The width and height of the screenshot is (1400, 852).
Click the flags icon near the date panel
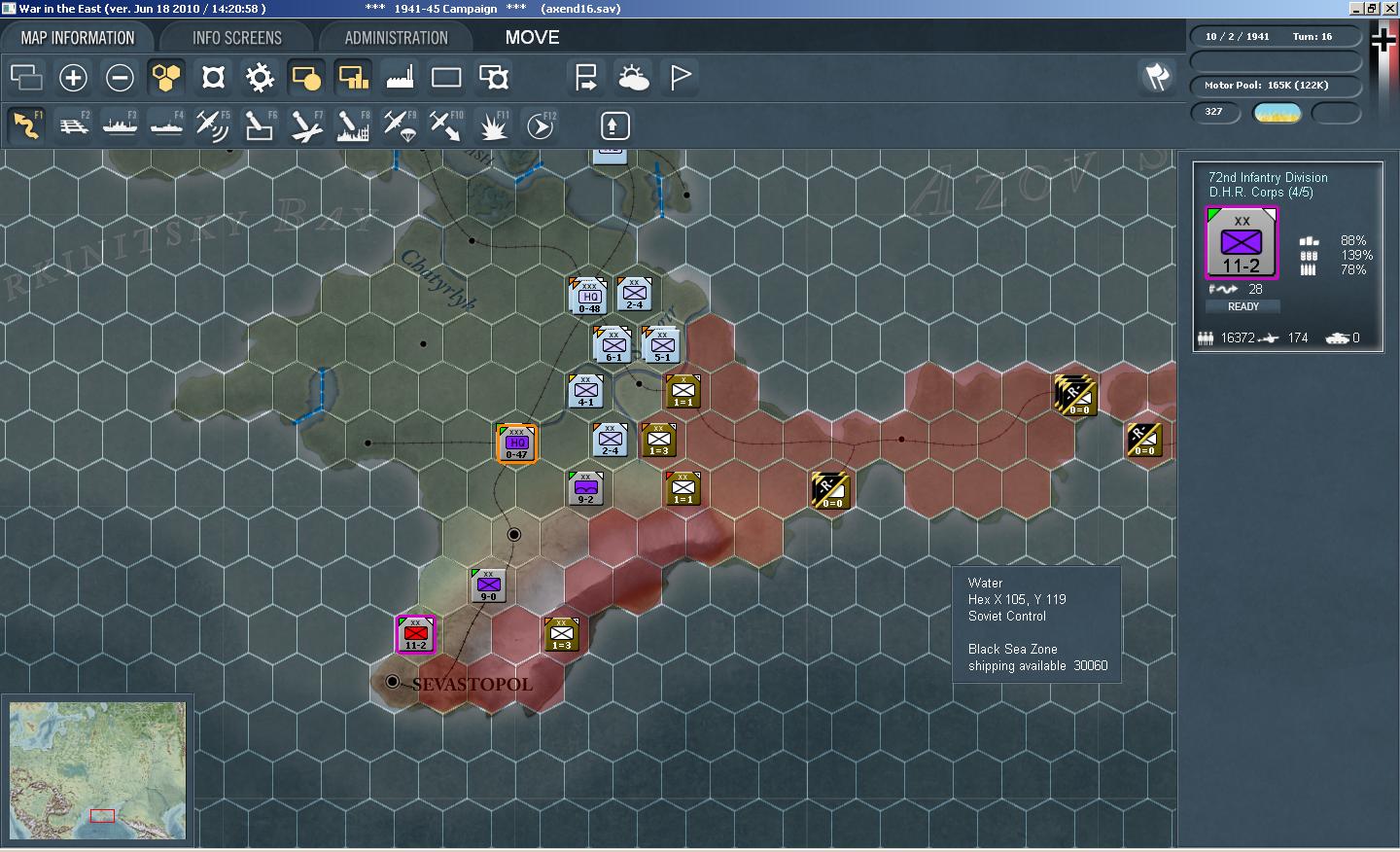[1157, 77]
